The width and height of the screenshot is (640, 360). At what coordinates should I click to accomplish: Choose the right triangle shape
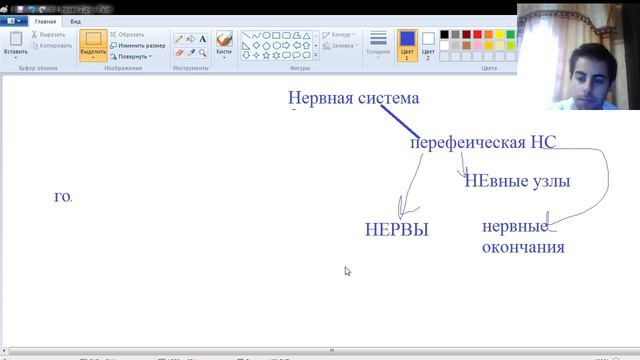click(246, 45)
